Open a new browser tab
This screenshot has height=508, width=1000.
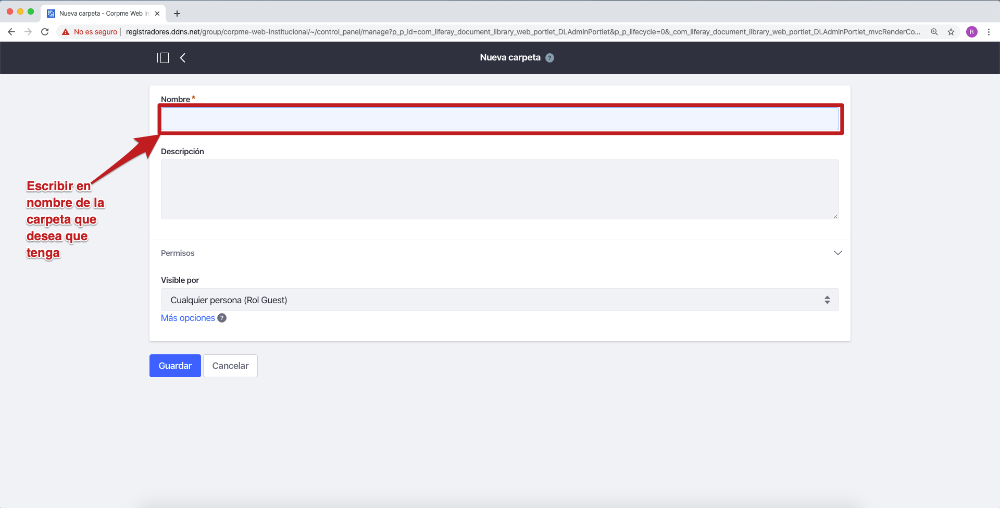point(177,13)
